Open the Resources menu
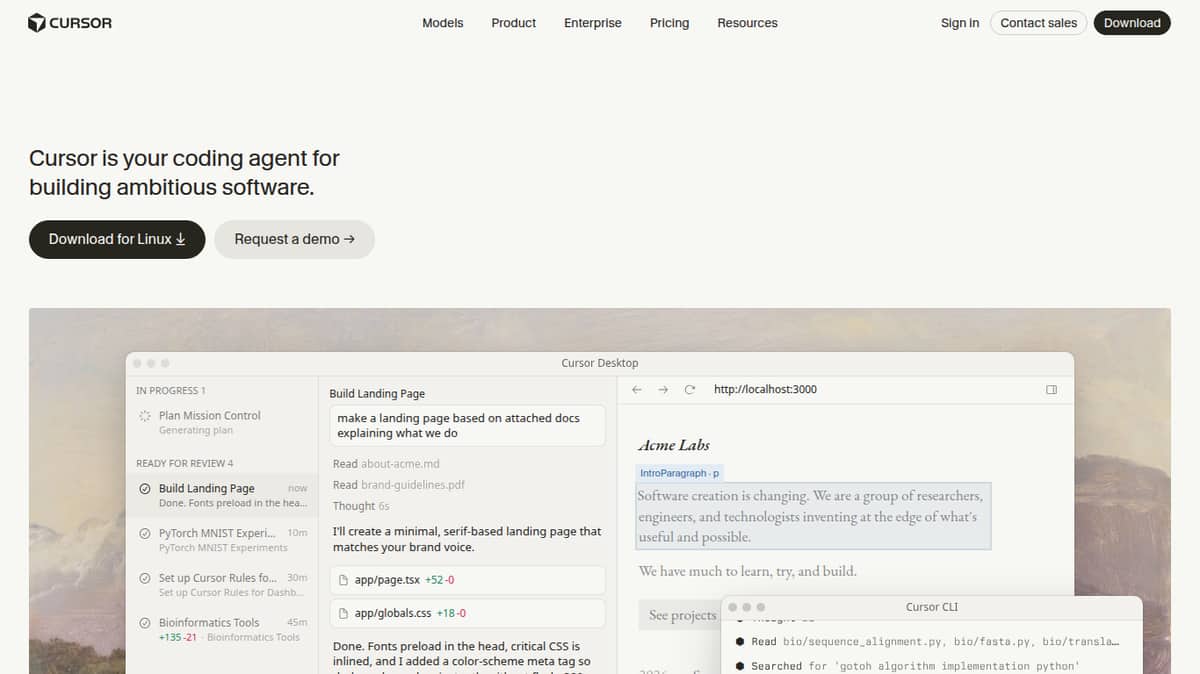The image size is (1200, 674). click(x=747, y=23)
